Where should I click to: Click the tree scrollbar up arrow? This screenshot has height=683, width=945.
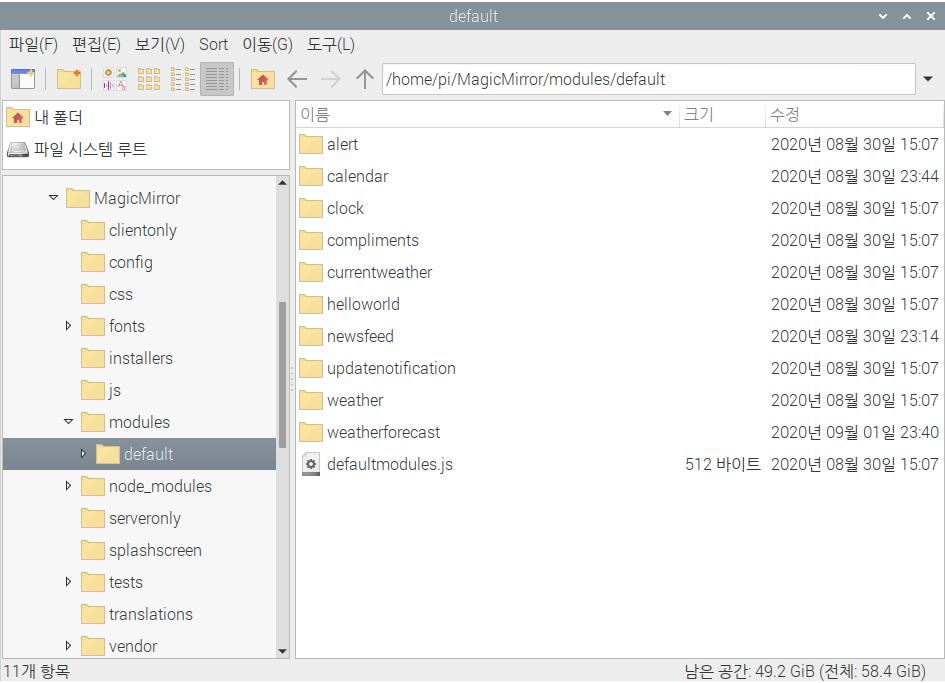pos(283,182)
